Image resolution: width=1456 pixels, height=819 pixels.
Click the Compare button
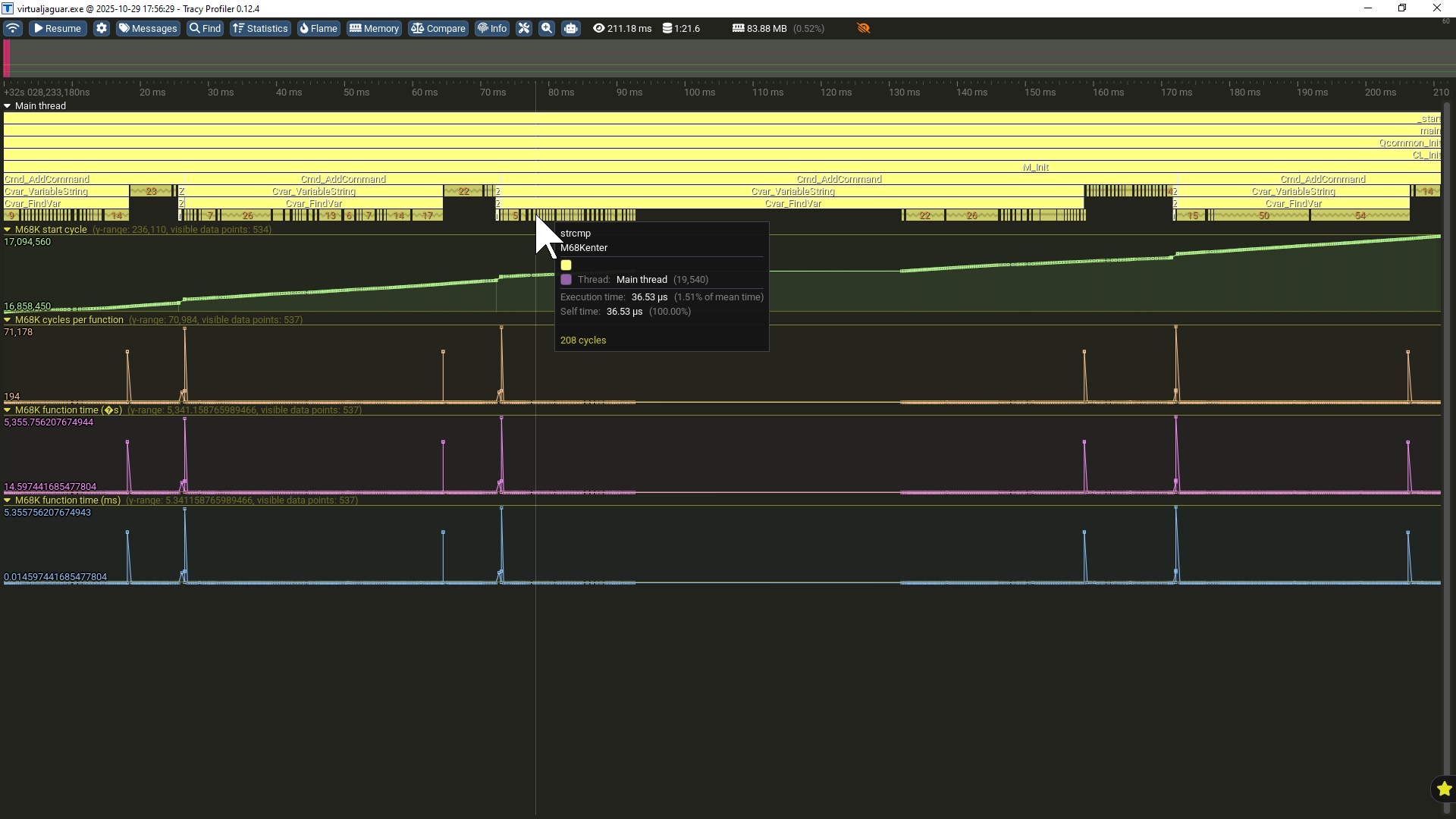coord(438,28)
